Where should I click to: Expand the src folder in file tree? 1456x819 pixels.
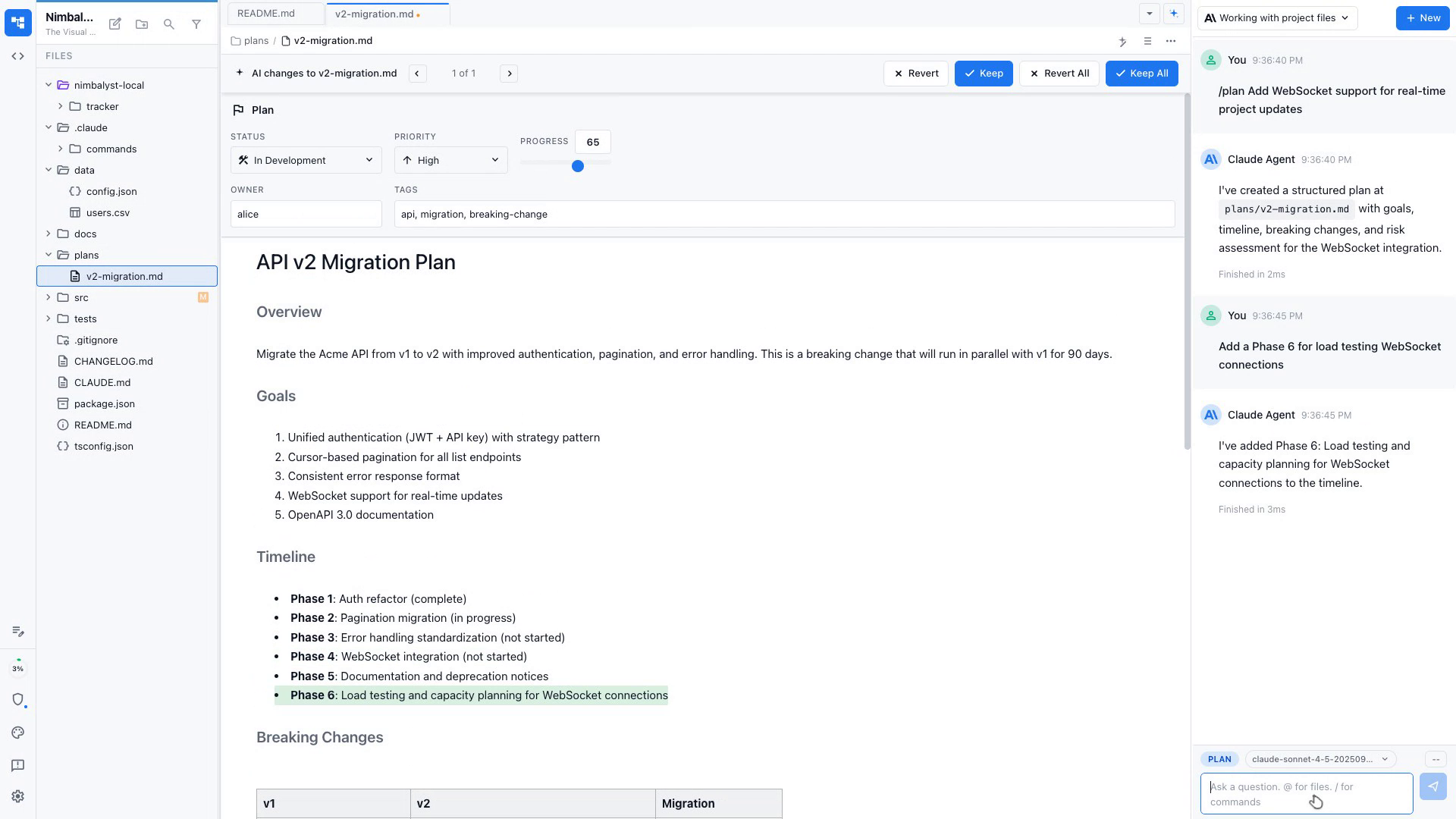[49, 297]
